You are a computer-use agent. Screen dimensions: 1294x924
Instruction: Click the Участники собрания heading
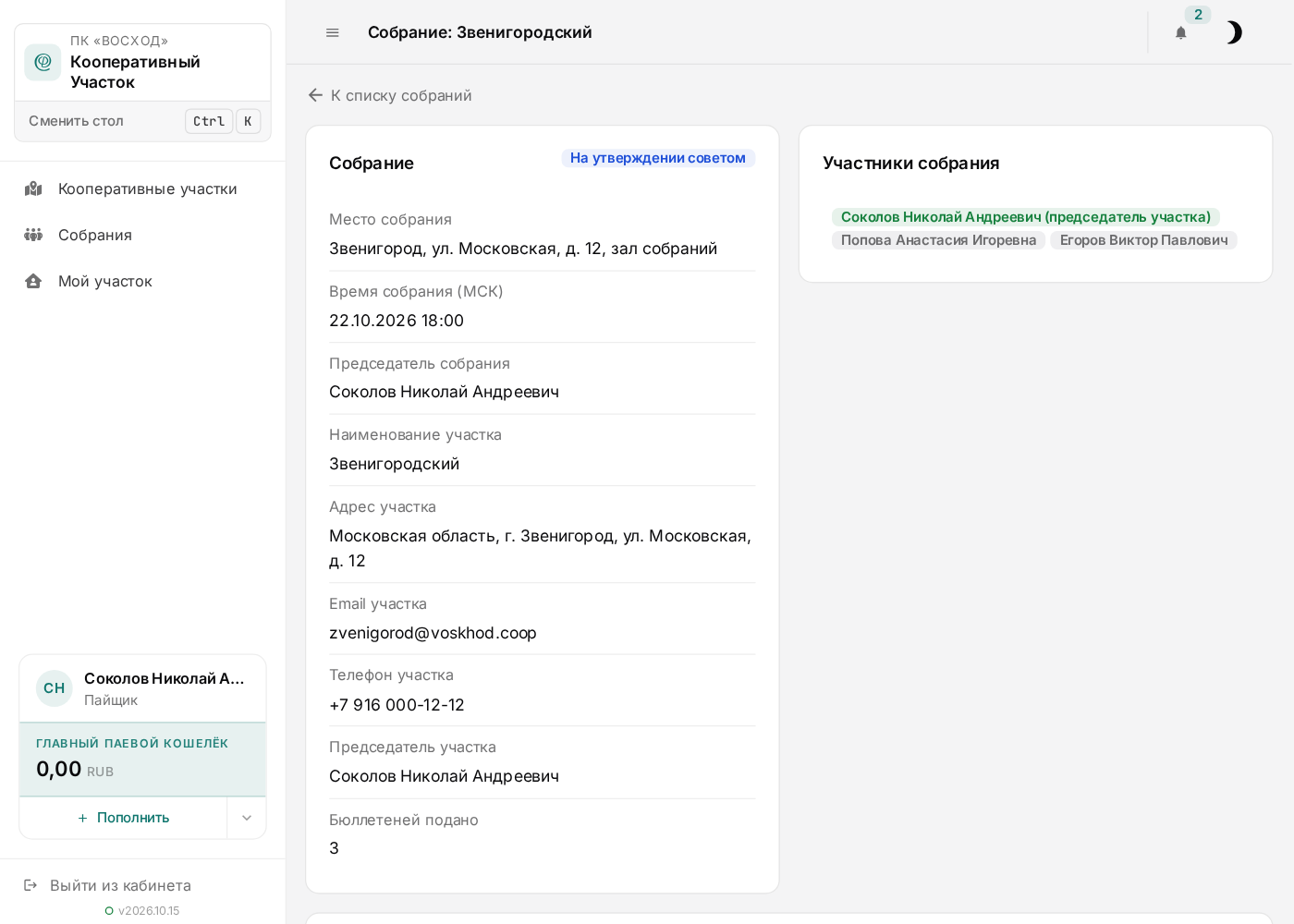911,164
